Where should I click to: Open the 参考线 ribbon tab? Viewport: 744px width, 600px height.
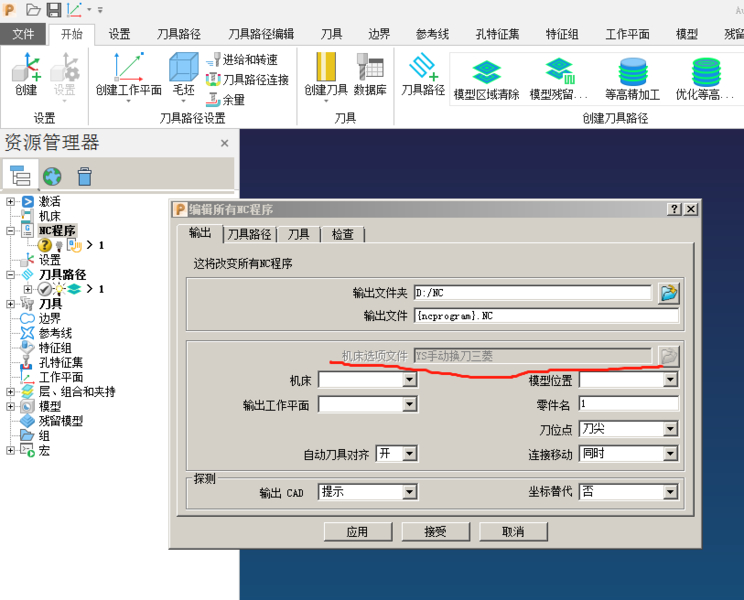tap(432, 34)
